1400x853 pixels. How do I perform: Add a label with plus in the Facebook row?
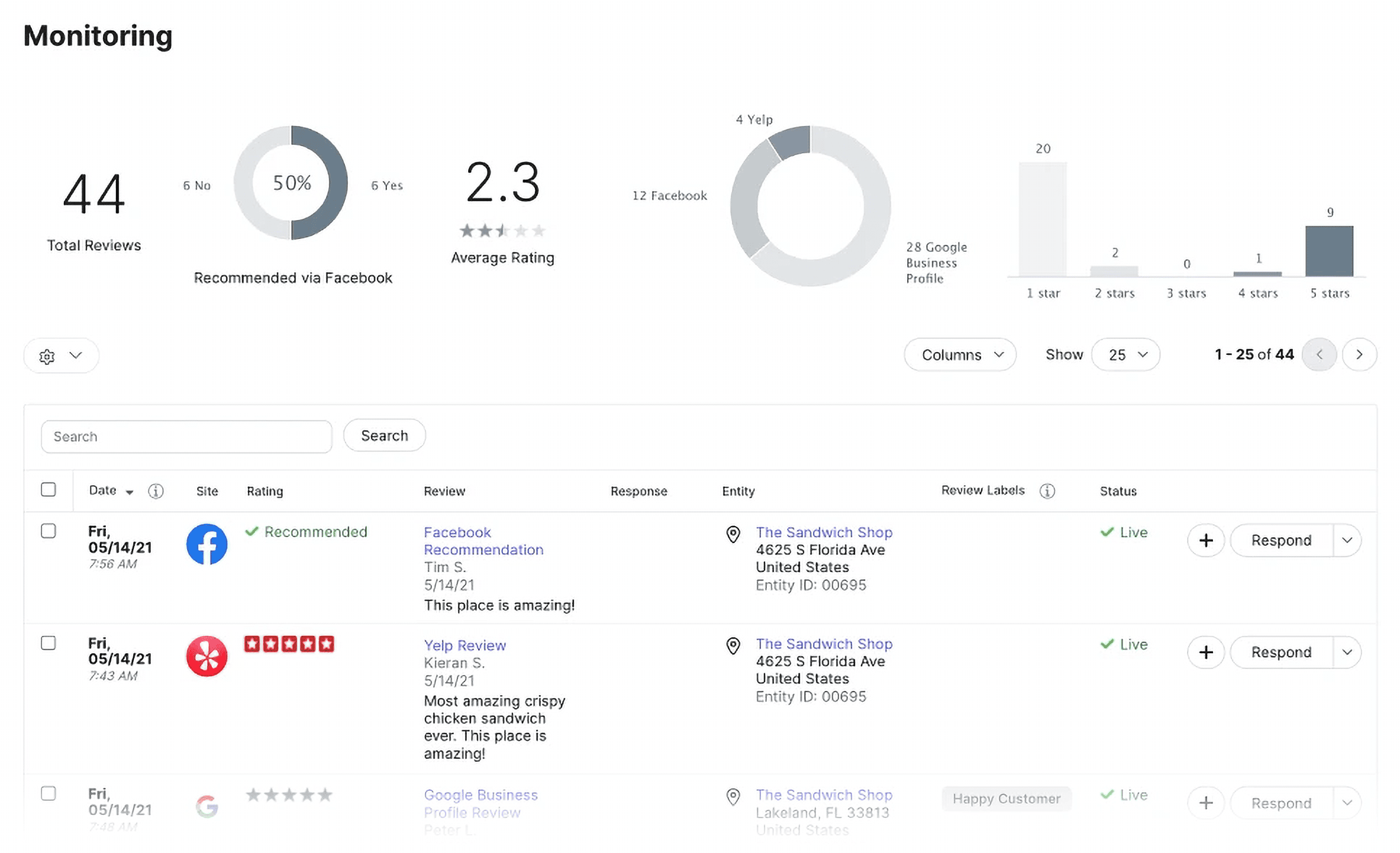pos(1206,541)
